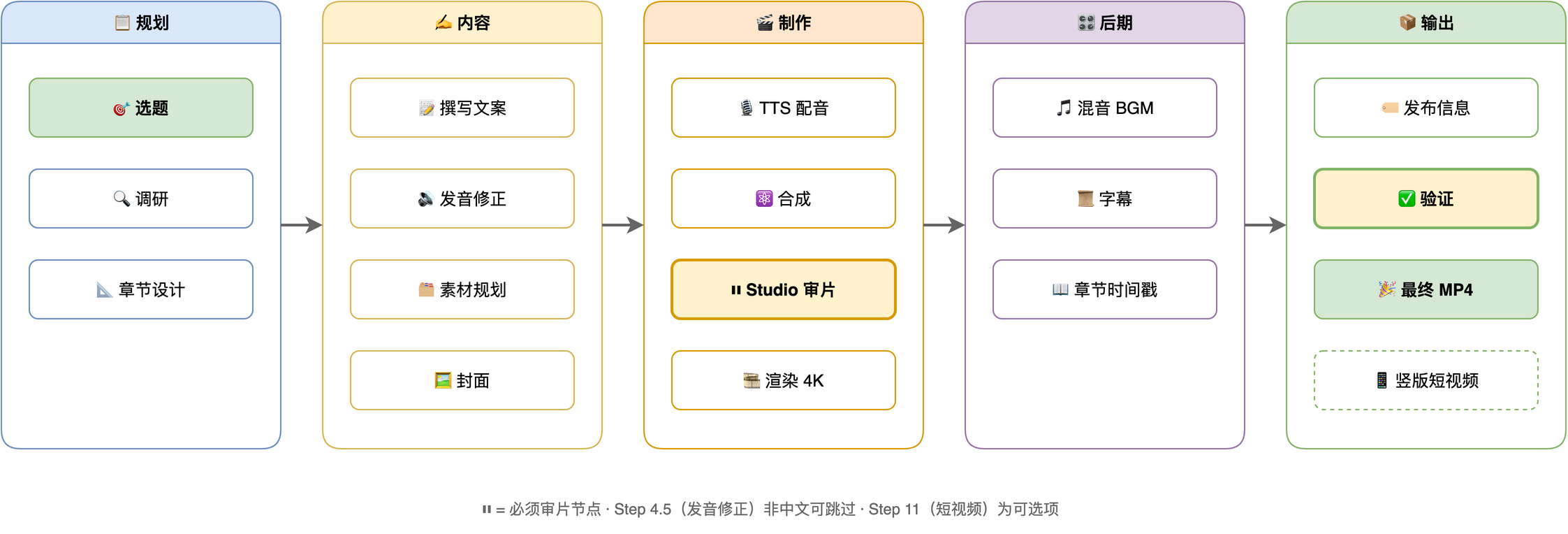Click the speaker icon in 发音修正

(x=426, y=199)
